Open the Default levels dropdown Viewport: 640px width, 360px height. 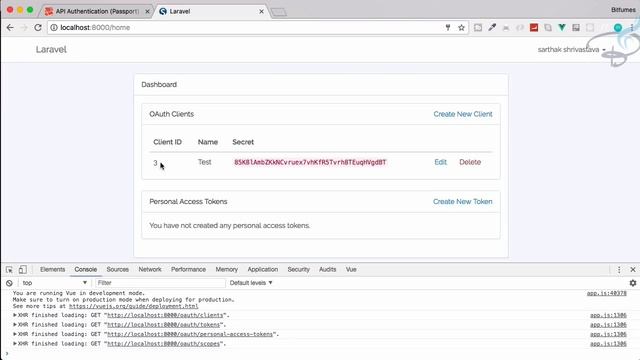[x=251, y=283]
